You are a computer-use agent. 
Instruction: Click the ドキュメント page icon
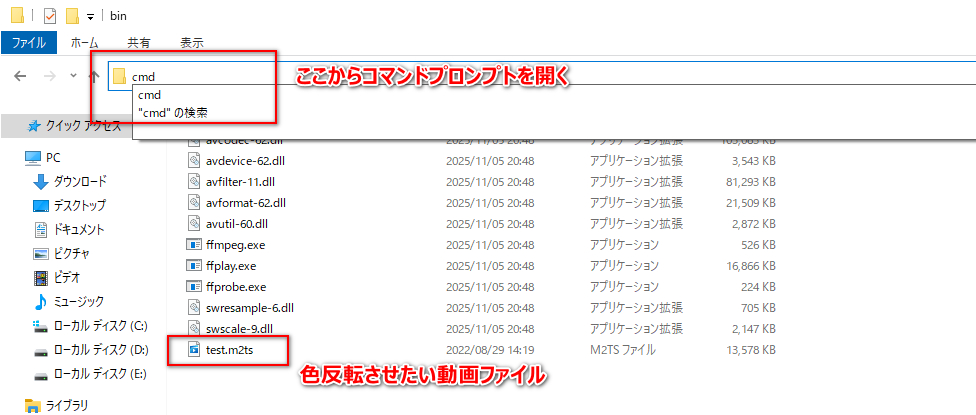[x=40, y=230]
